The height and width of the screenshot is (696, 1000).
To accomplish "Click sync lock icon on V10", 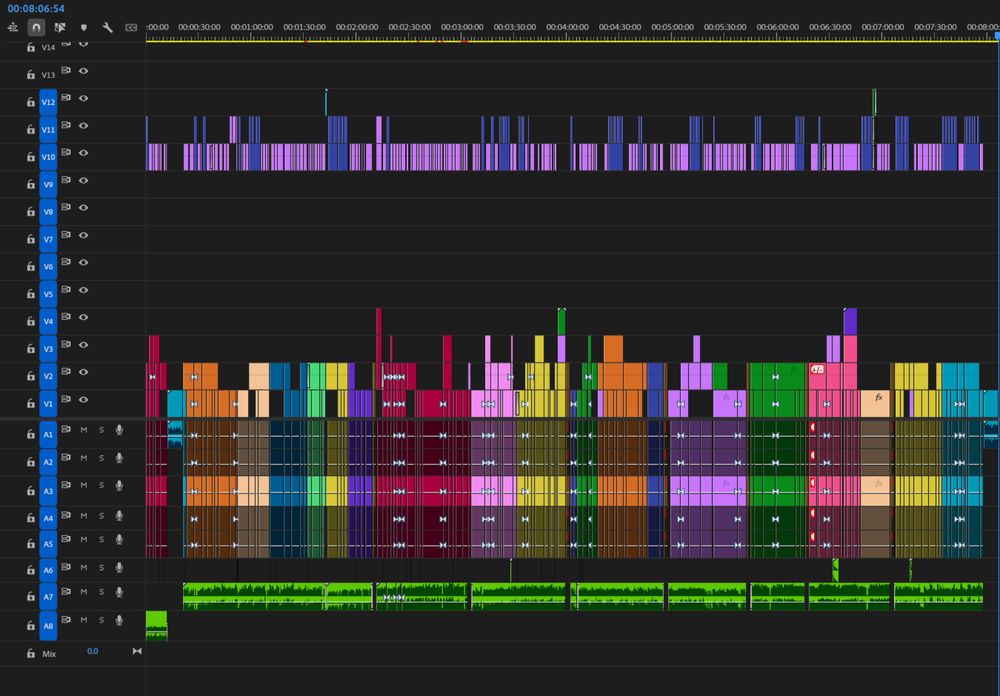I will (66, 152).
